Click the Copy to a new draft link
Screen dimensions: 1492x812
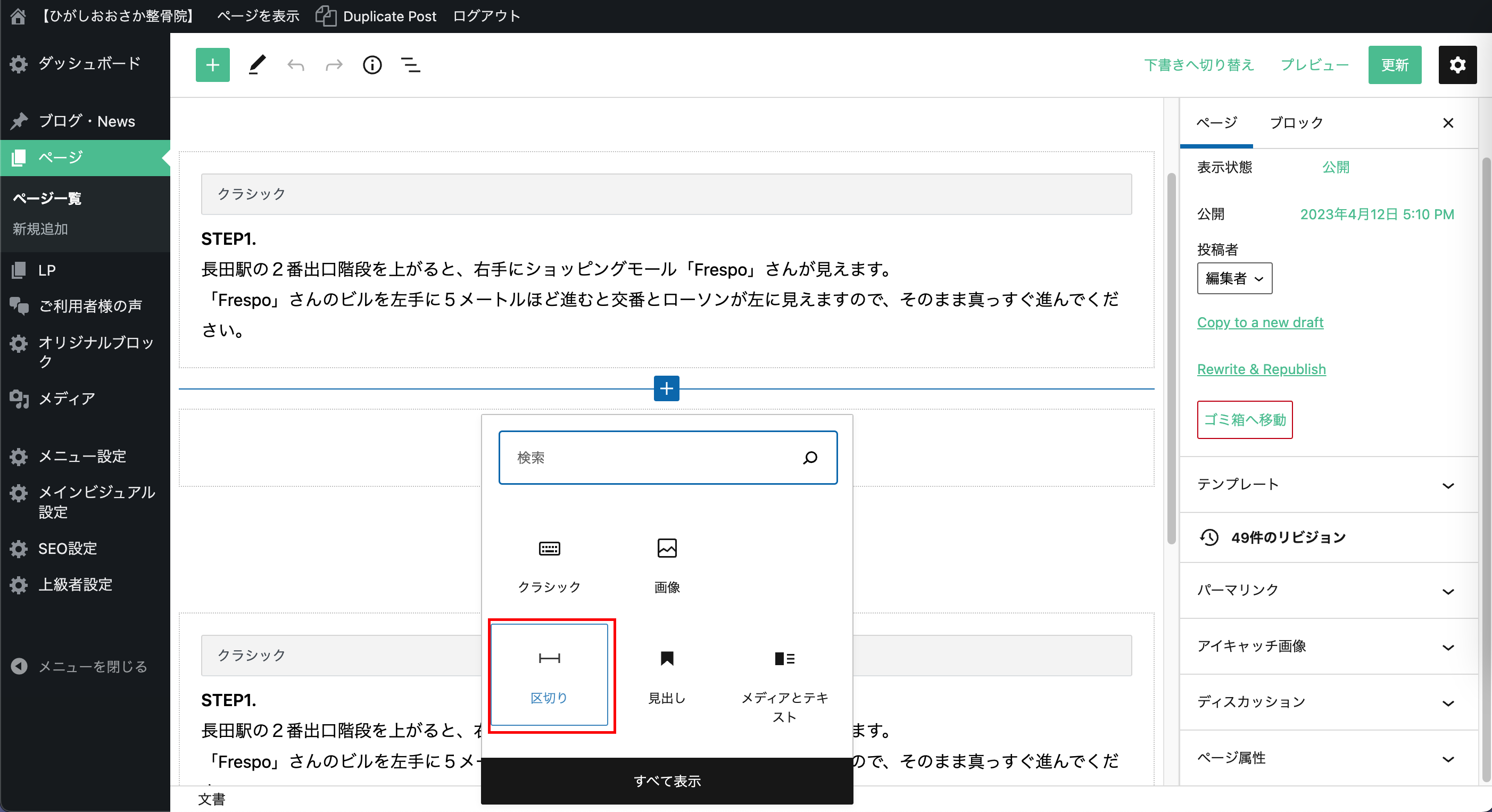1260,322
